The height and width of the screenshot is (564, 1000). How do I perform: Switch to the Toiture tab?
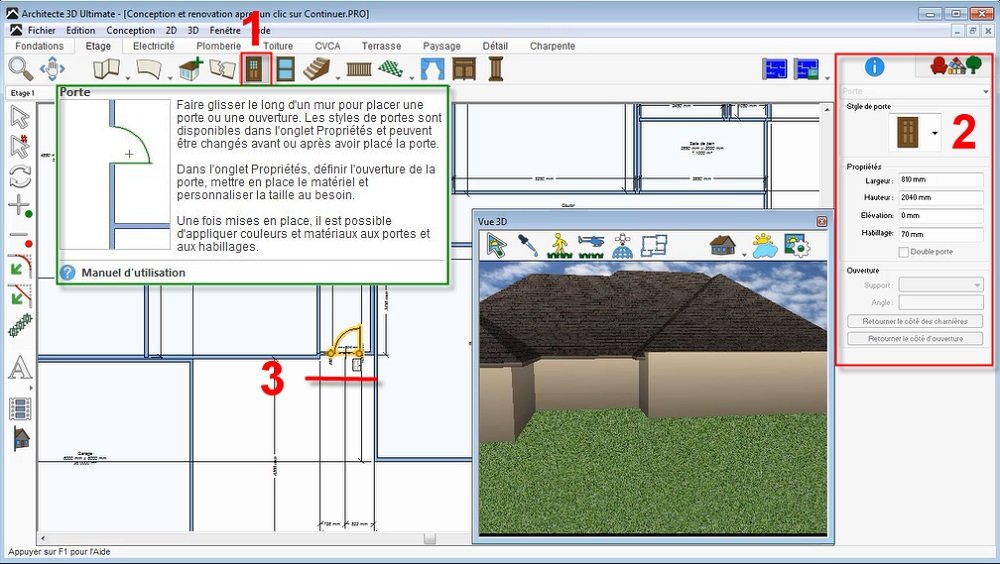(x=278, y=46)
